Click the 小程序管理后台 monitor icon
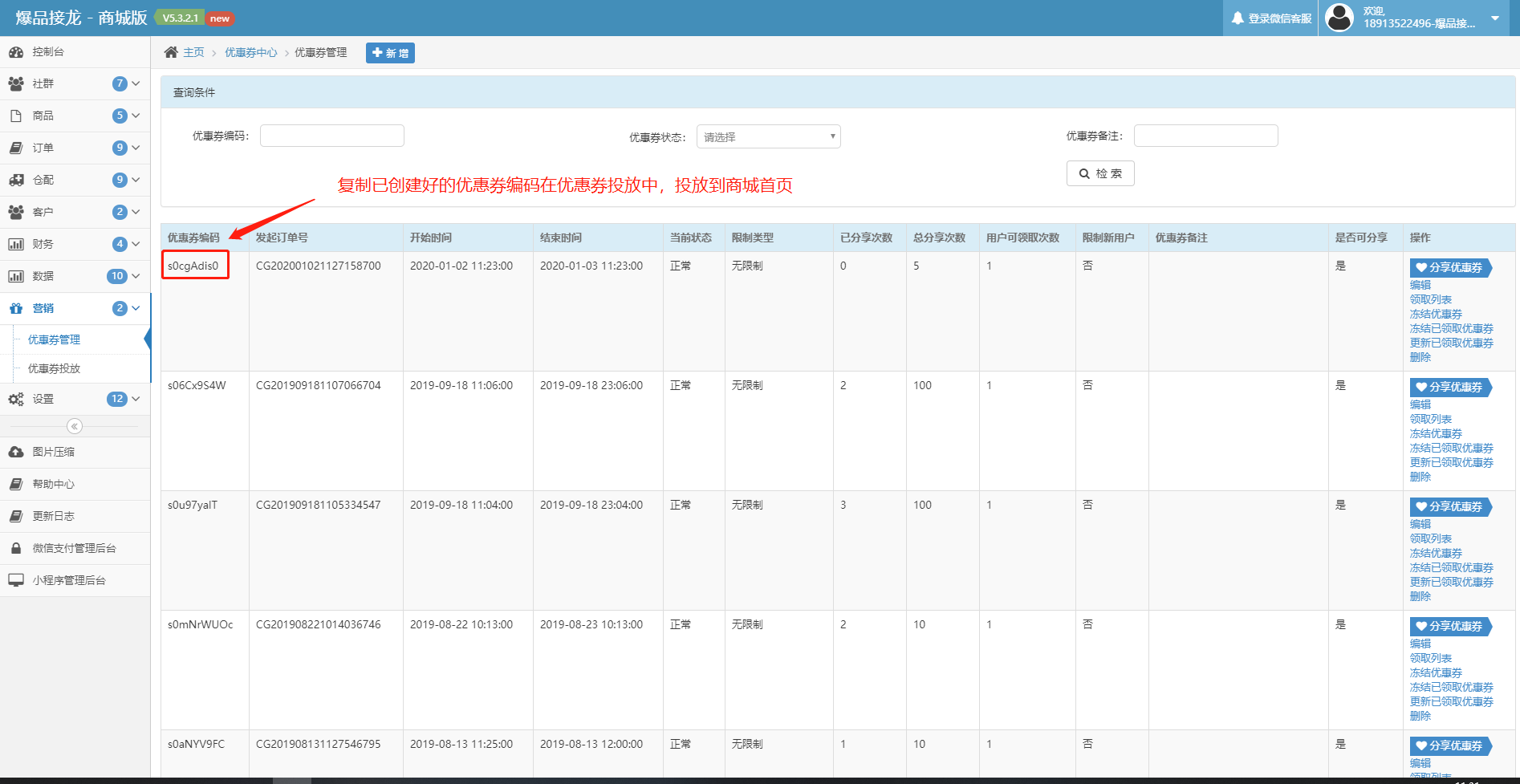This screenshot has height=784, width=1520. tap(16, 580)
